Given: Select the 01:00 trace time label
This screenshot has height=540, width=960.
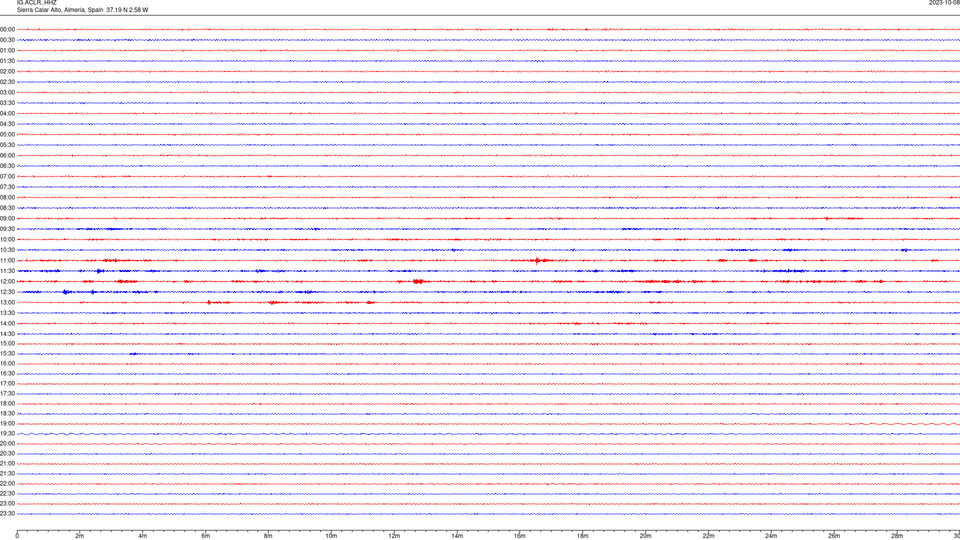Looking at the screenshot, I should pyautogui.click(x=7, y=51).
